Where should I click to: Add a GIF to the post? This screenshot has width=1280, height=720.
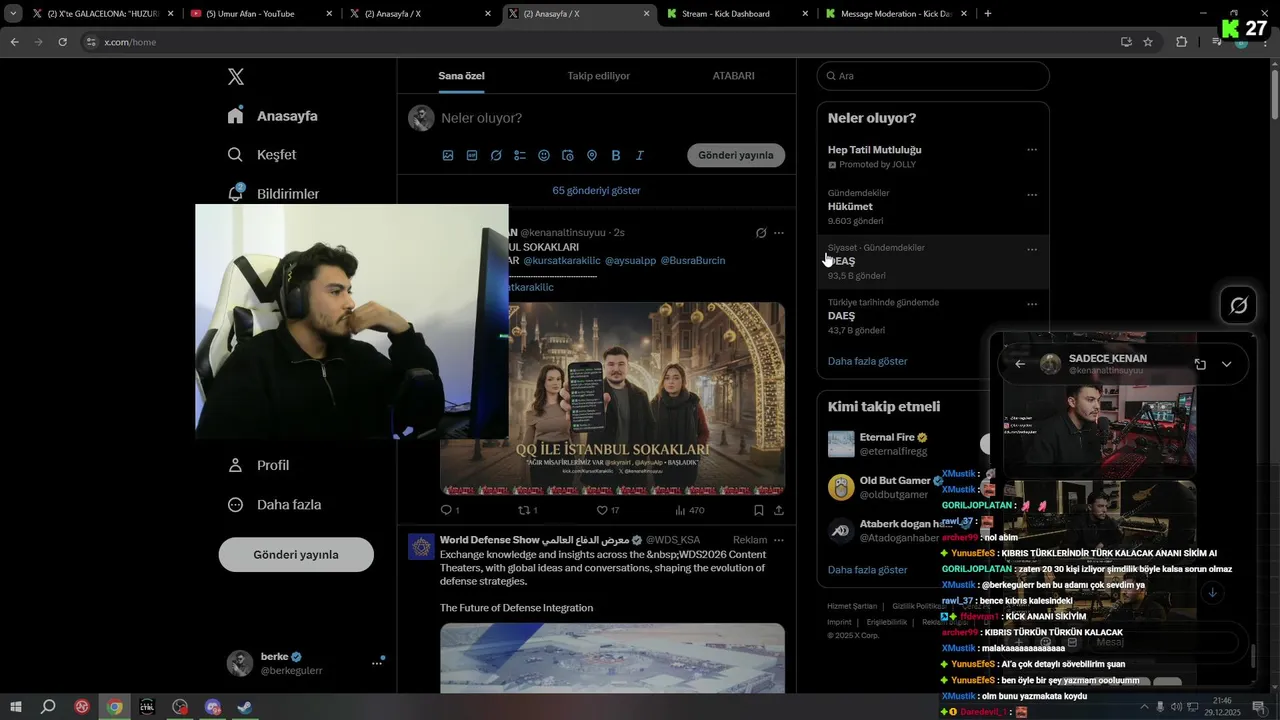[x=472, y=155]
